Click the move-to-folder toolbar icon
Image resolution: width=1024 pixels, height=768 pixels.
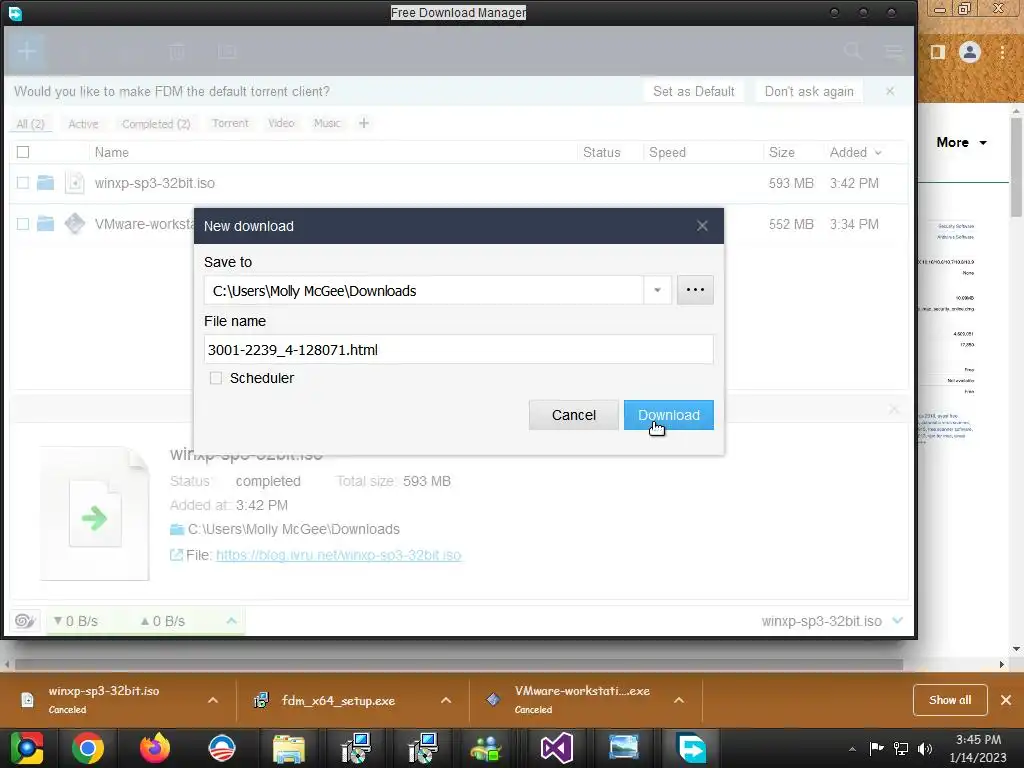pyautogui.click(x=227, y=52)
